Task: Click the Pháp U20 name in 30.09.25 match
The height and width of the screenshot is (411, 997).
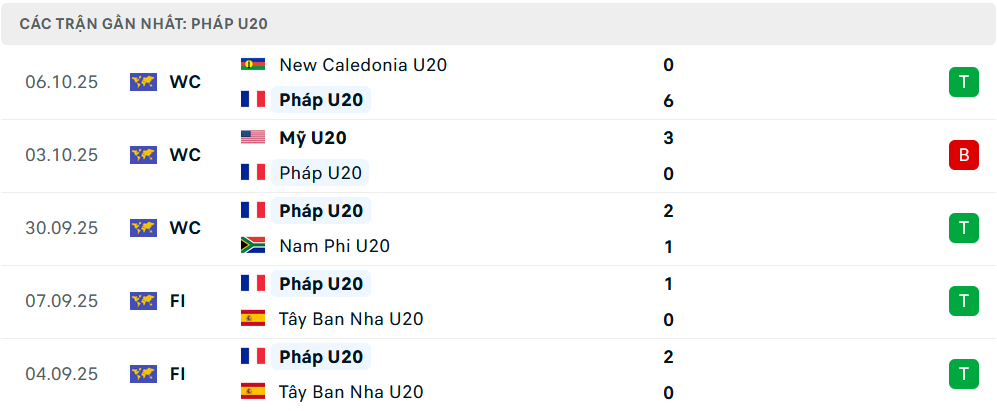Action: (321, 211)
